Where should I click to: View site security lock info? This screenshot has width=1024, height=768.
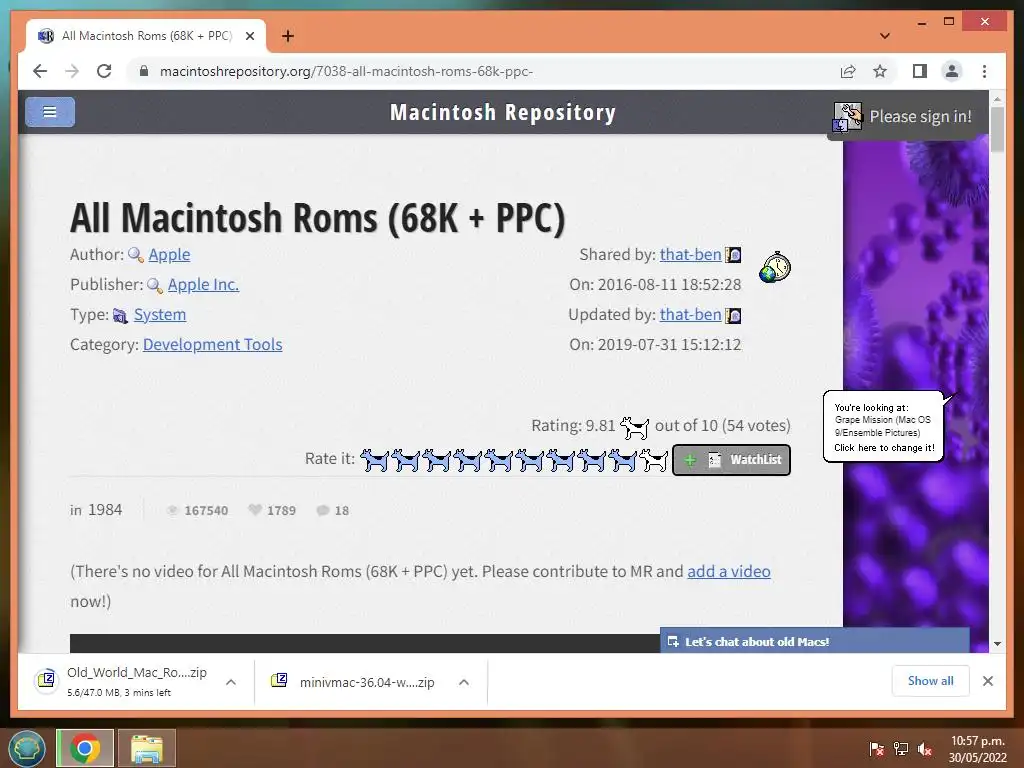click(144, 71)
